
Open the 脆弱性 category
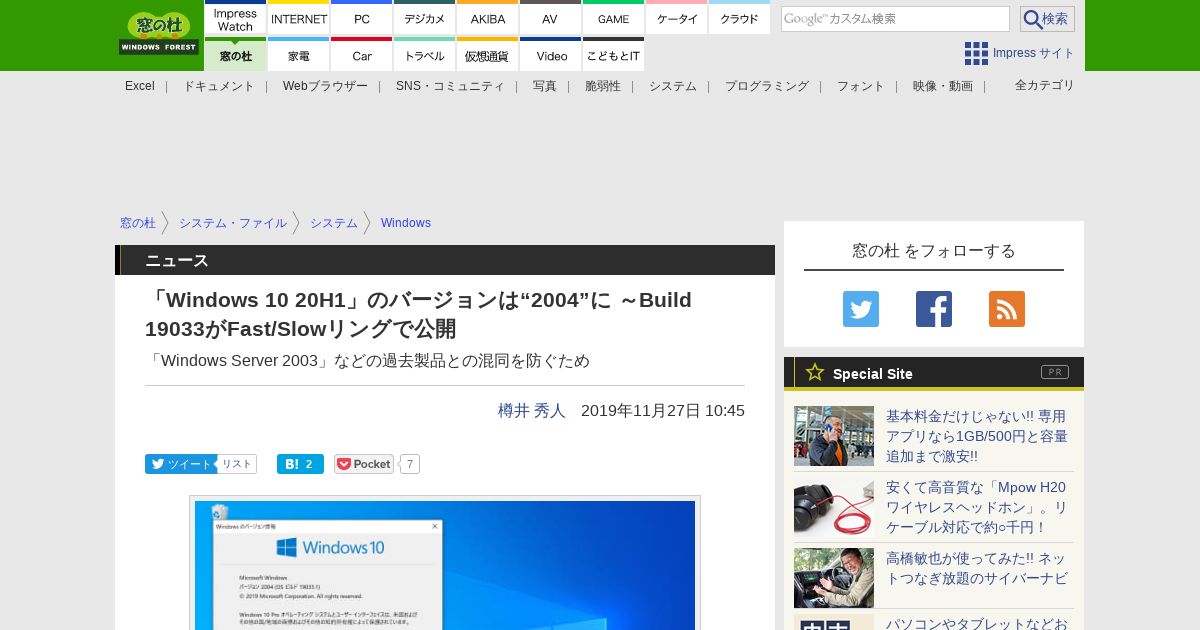coord(603,86)
